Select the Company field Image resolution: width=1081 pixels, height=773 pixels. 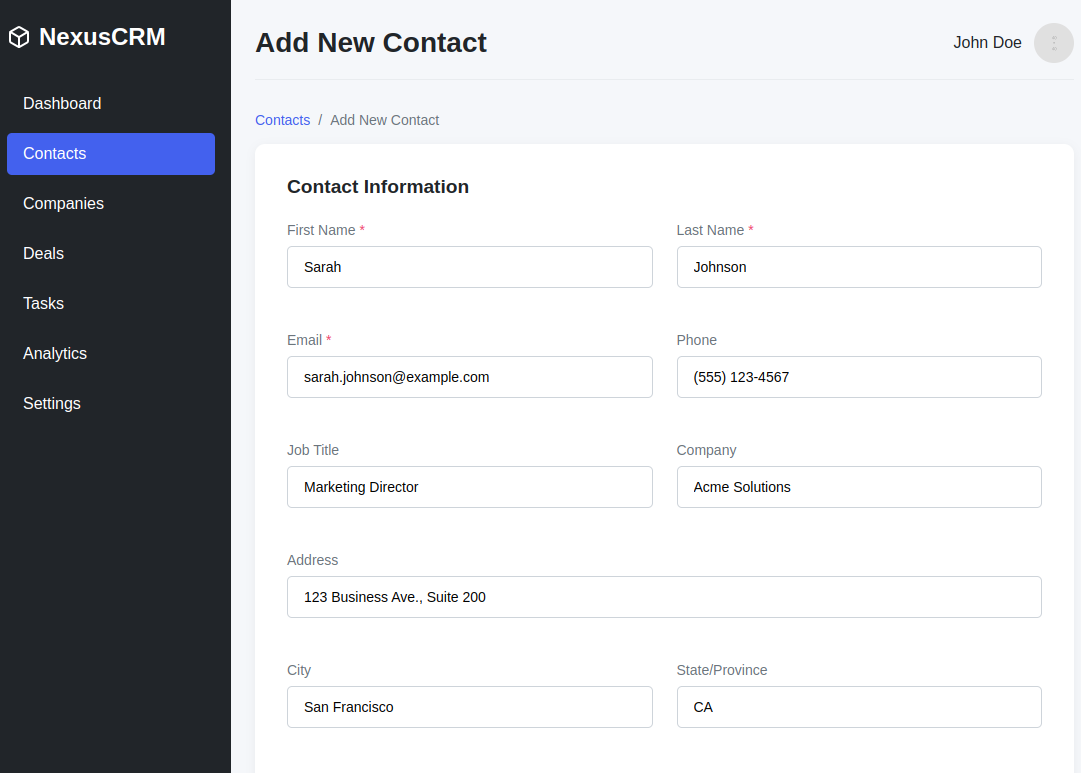[x=858, y=487]
